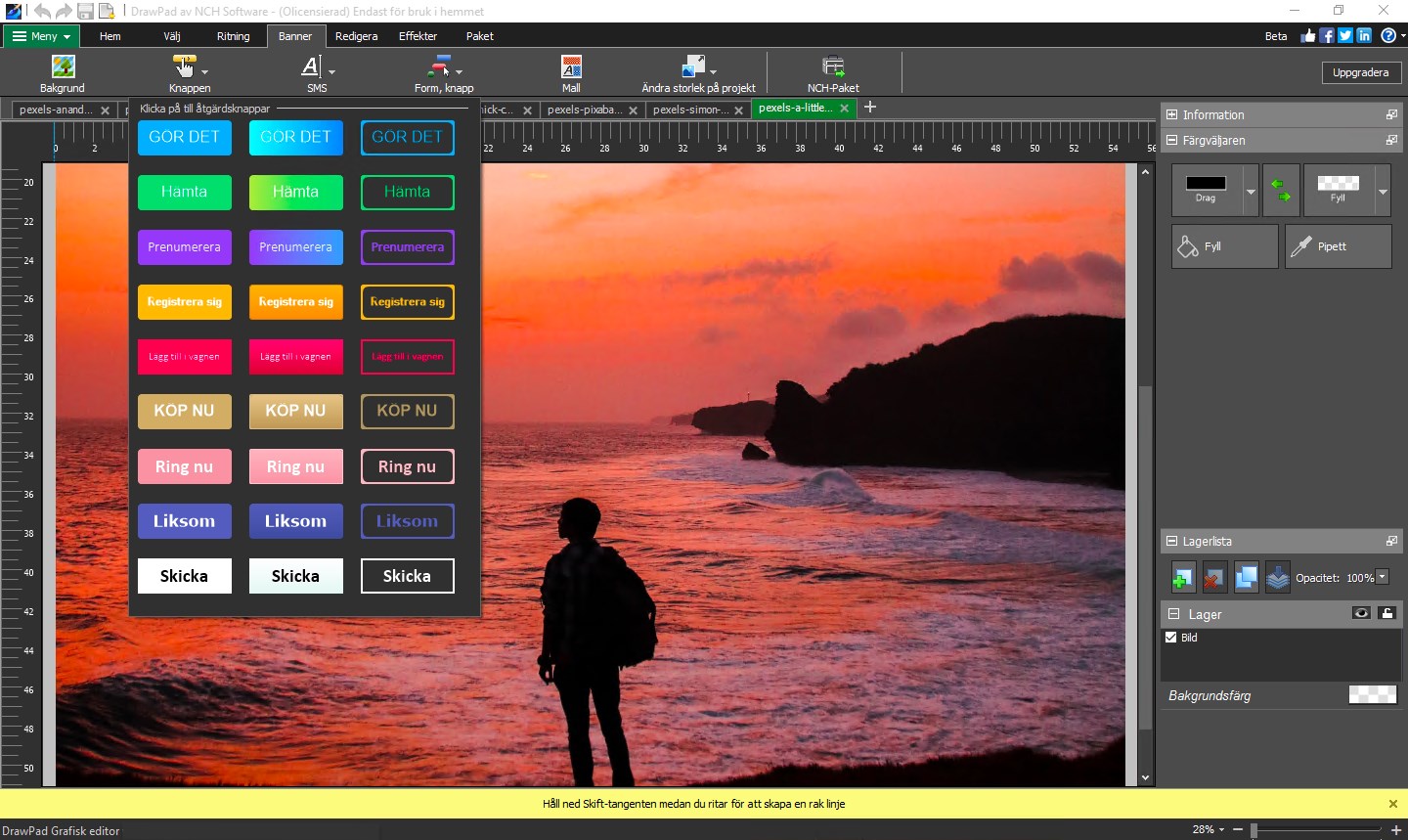Open the Fyll fill color dropdown arrow
Image resolution: width=1408 pixels, height=840 pixels.
(x=1383, y=191)
